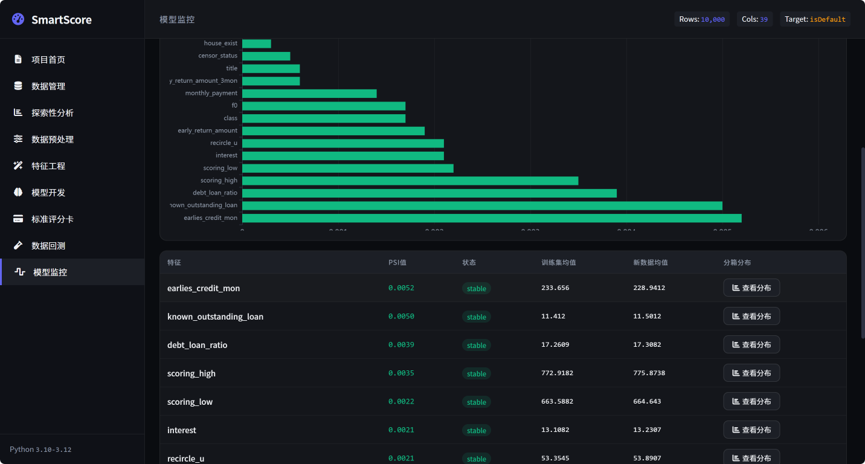865x464 pixels.
Task: Click stable badge in debt_loan_ratio row
Action: pos(476,345)
